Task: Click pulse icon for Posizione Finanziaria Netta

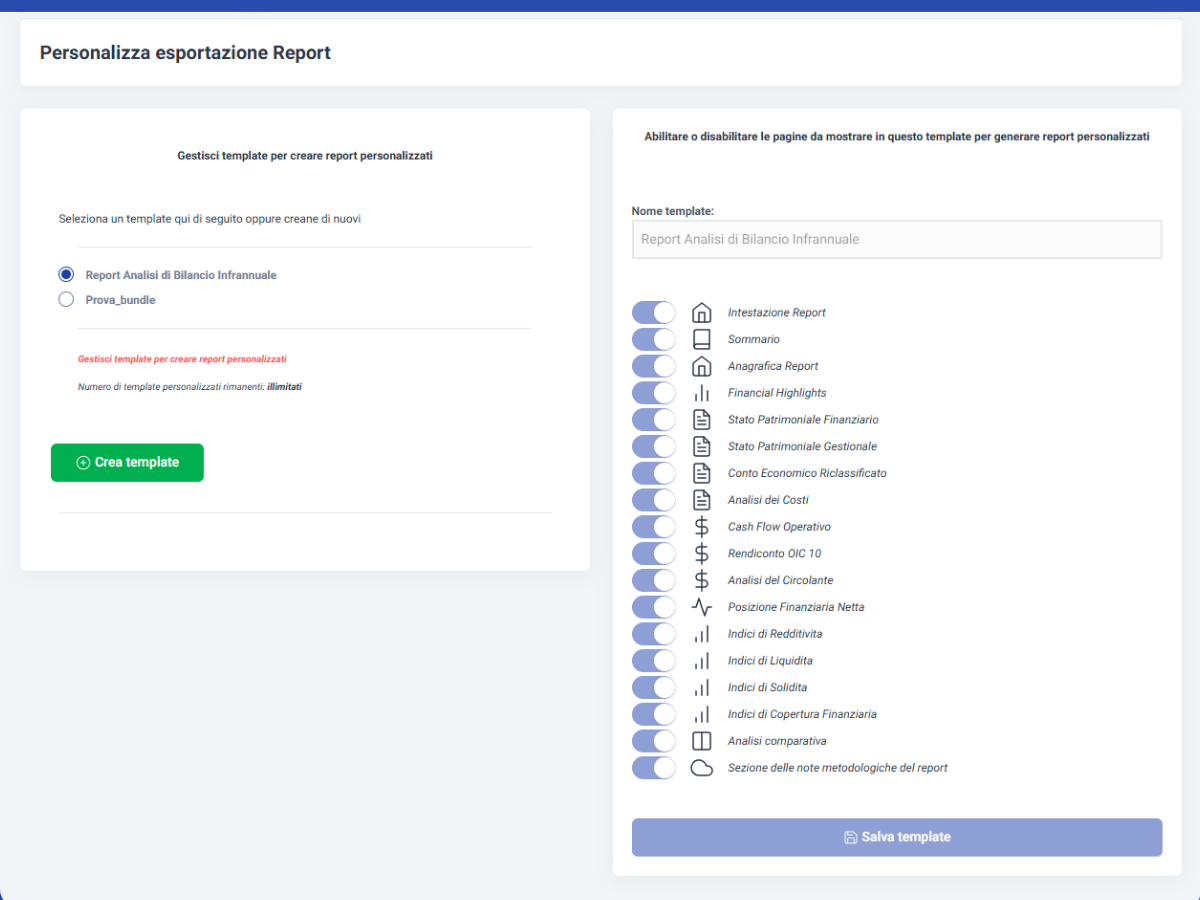Action: click(x=702, y=607)
